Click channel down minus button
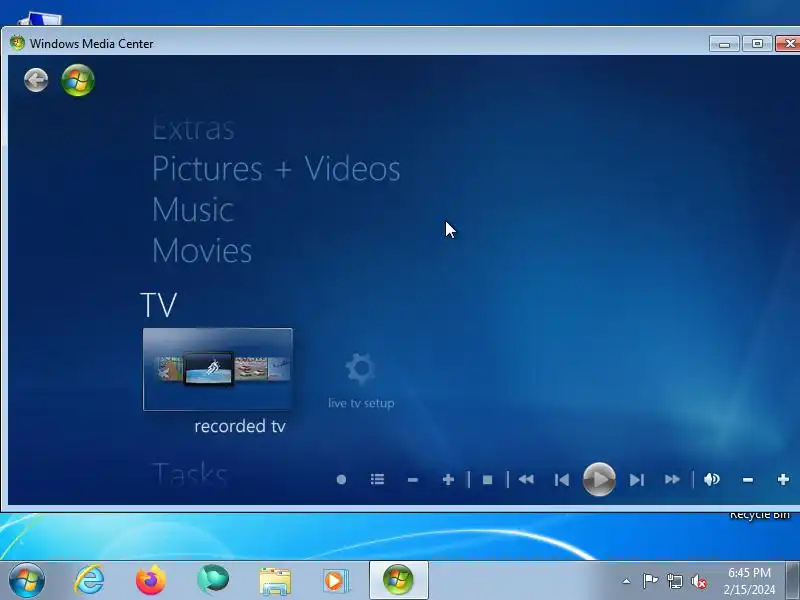 (x=413, y=480)
